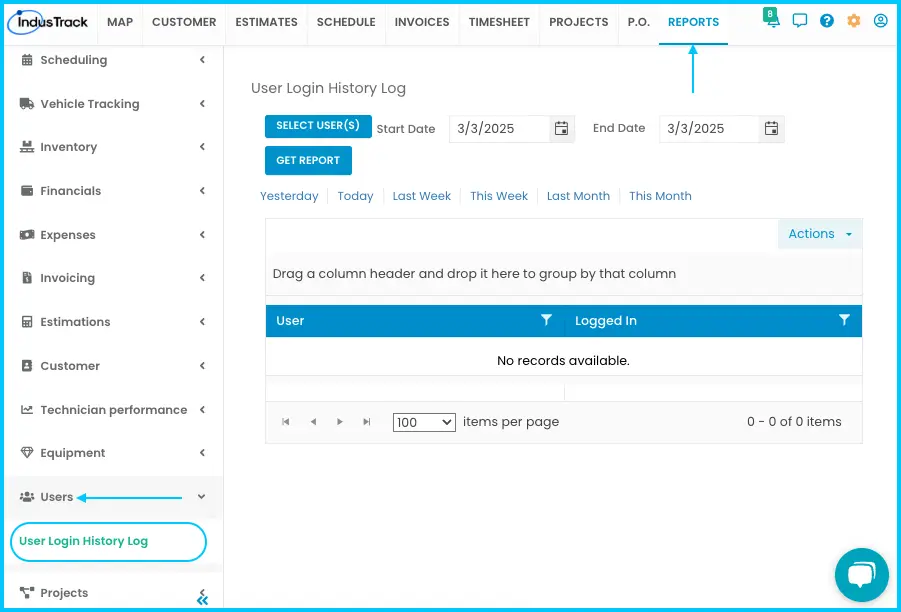This screenshot has height=612, width=901.
Task: Expand the Customer section chevron in sidebar
Action: click(x=202, y=365)
